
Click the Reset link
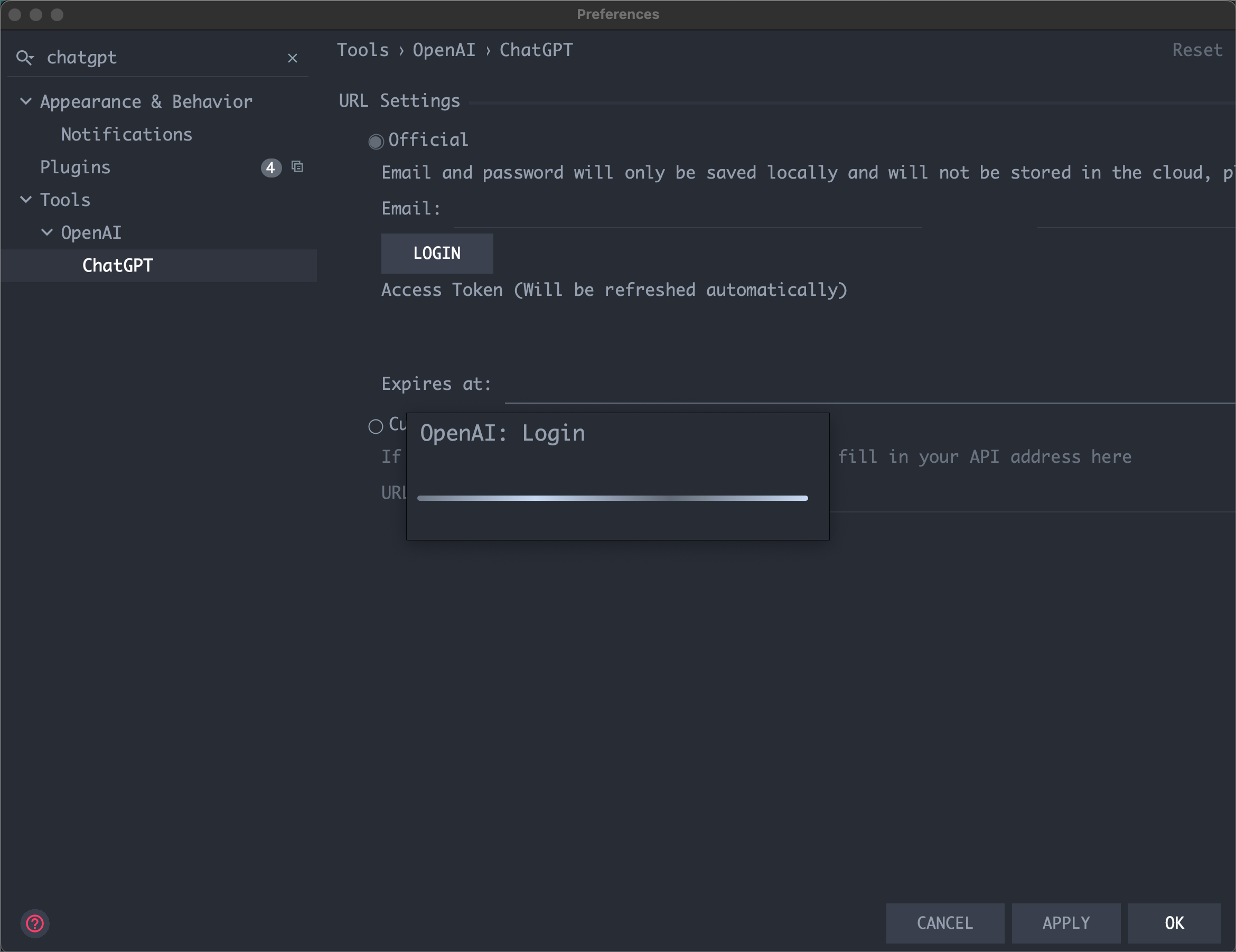[1197, 50]
